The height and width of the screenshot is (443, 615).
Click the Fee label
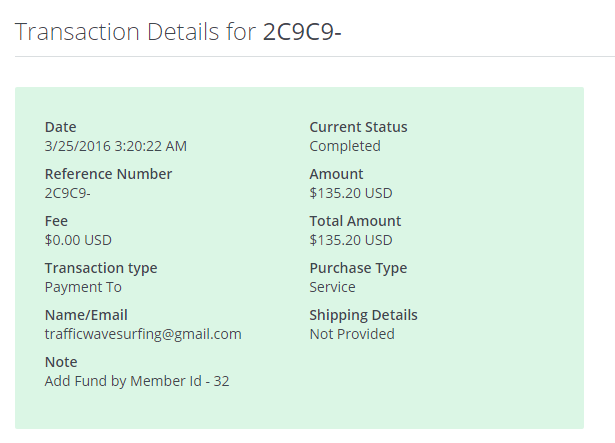point(56,221)
